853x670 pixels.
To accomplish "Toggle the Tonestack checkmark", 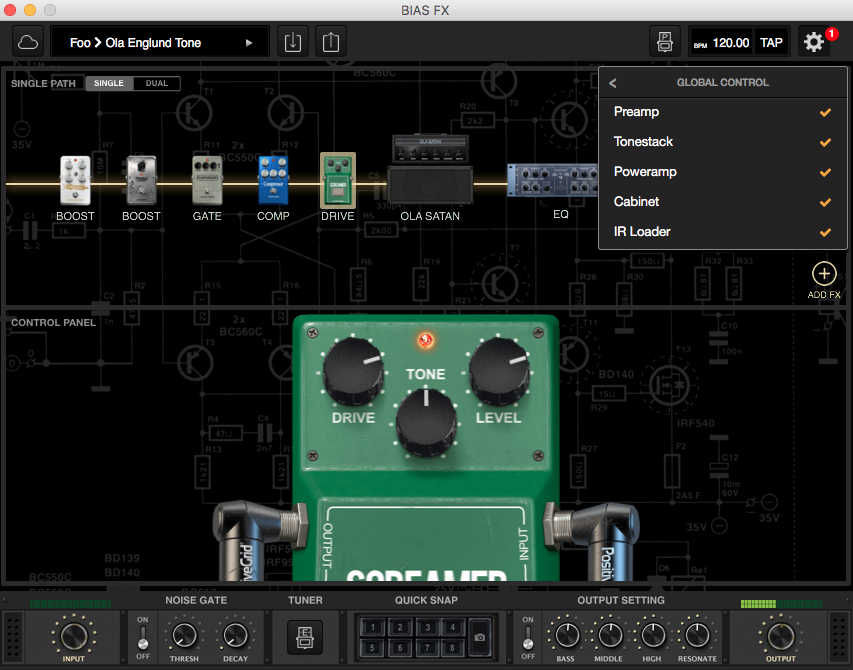I will click(x=825, y=142).
